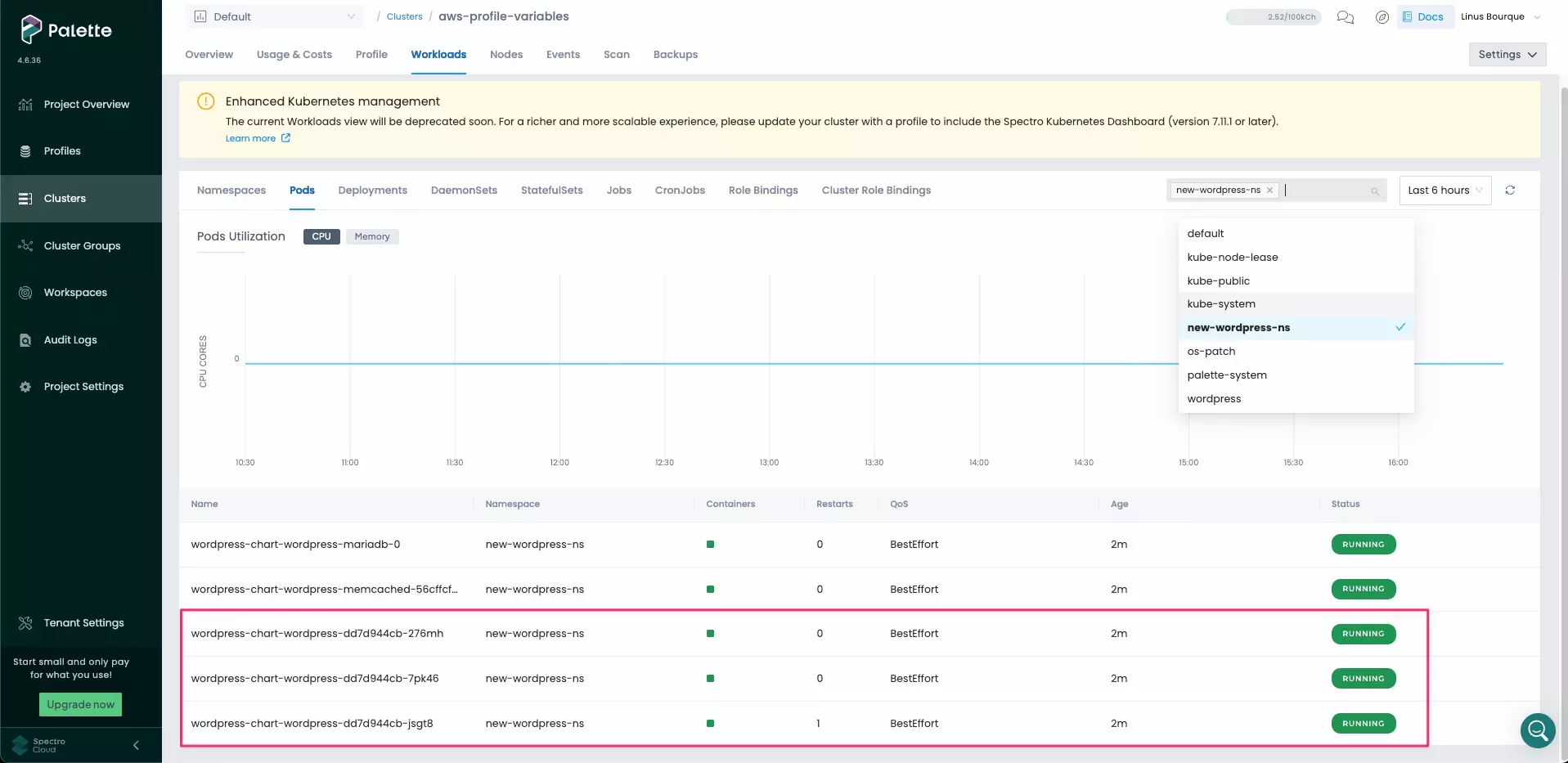Click the 2.52/100kCh usage meter
This screenshot has height=763, width=1568.
click(1273, 16)
